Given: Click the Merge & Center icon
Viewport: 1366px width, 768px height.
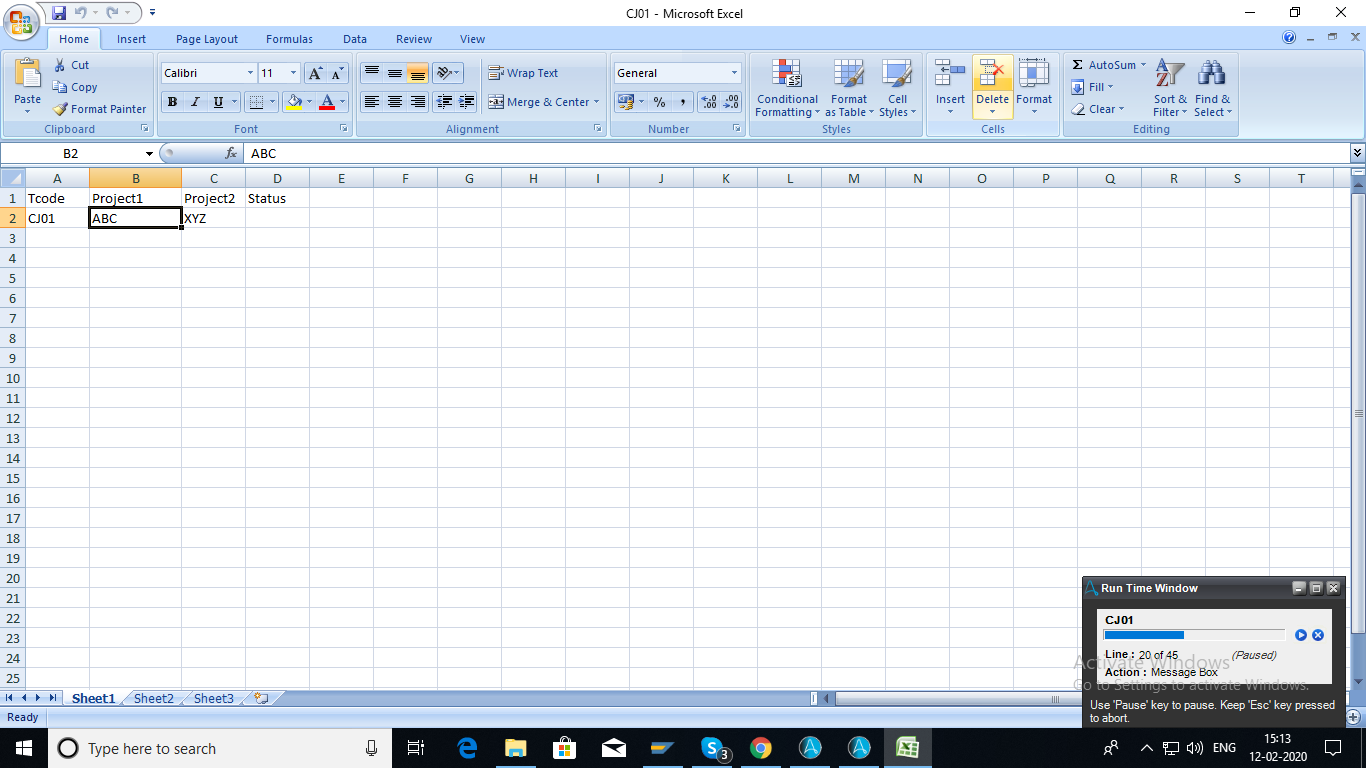Looking at the screenshot, I should (x=496, y=102).
